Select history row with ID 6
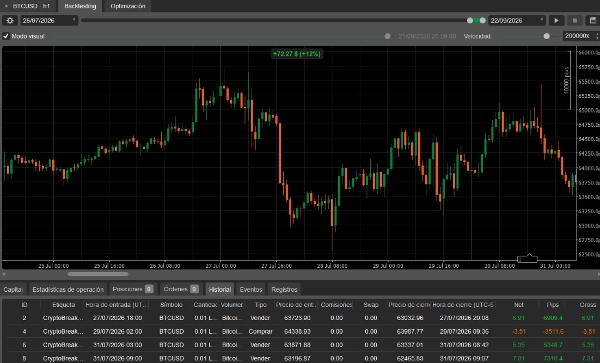Screen dimensions: 600x363 tap(301, 345)
